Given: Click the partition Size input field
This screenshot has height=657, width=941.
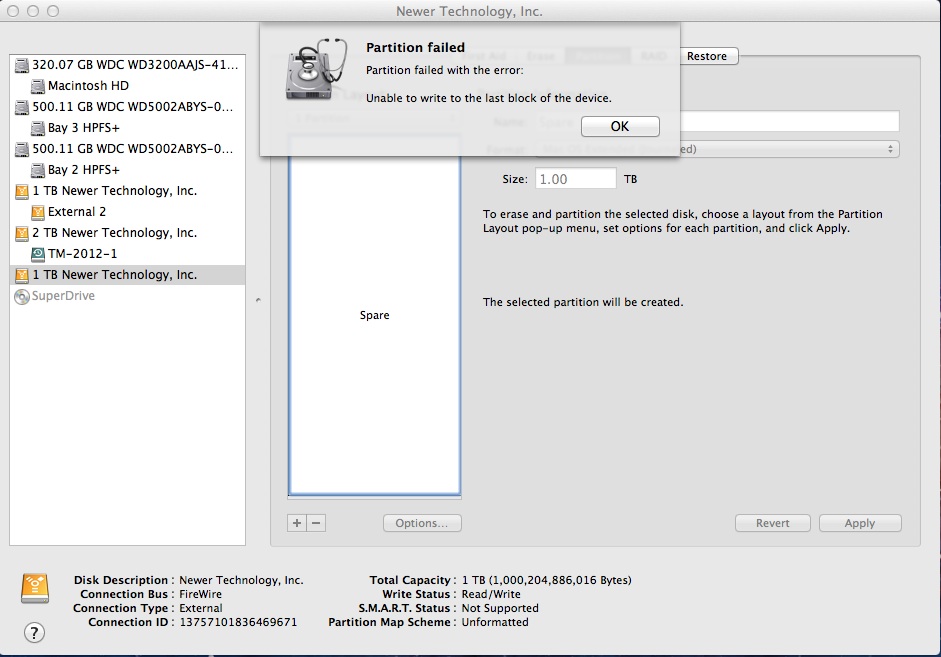Looking at the screenshot, I should pos(576,179).
